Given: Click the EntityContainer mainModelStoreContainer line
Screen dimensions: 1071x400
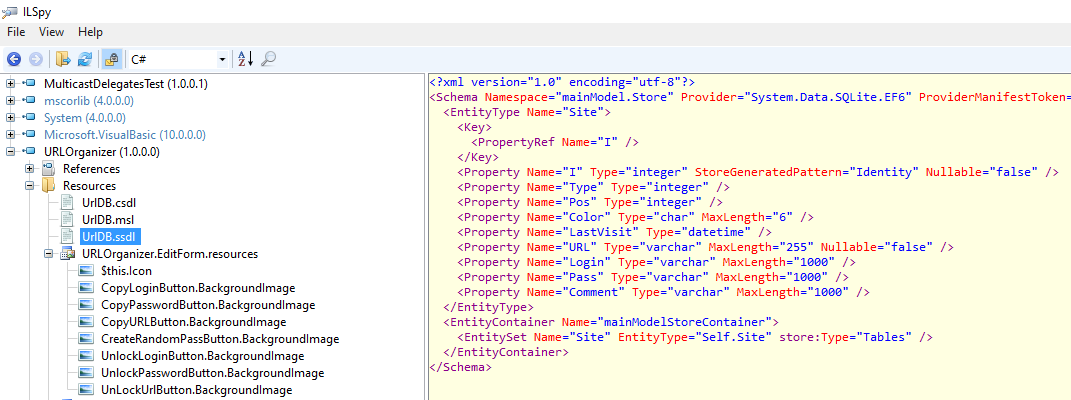Looking at the screenshot, I should (611, 322).
